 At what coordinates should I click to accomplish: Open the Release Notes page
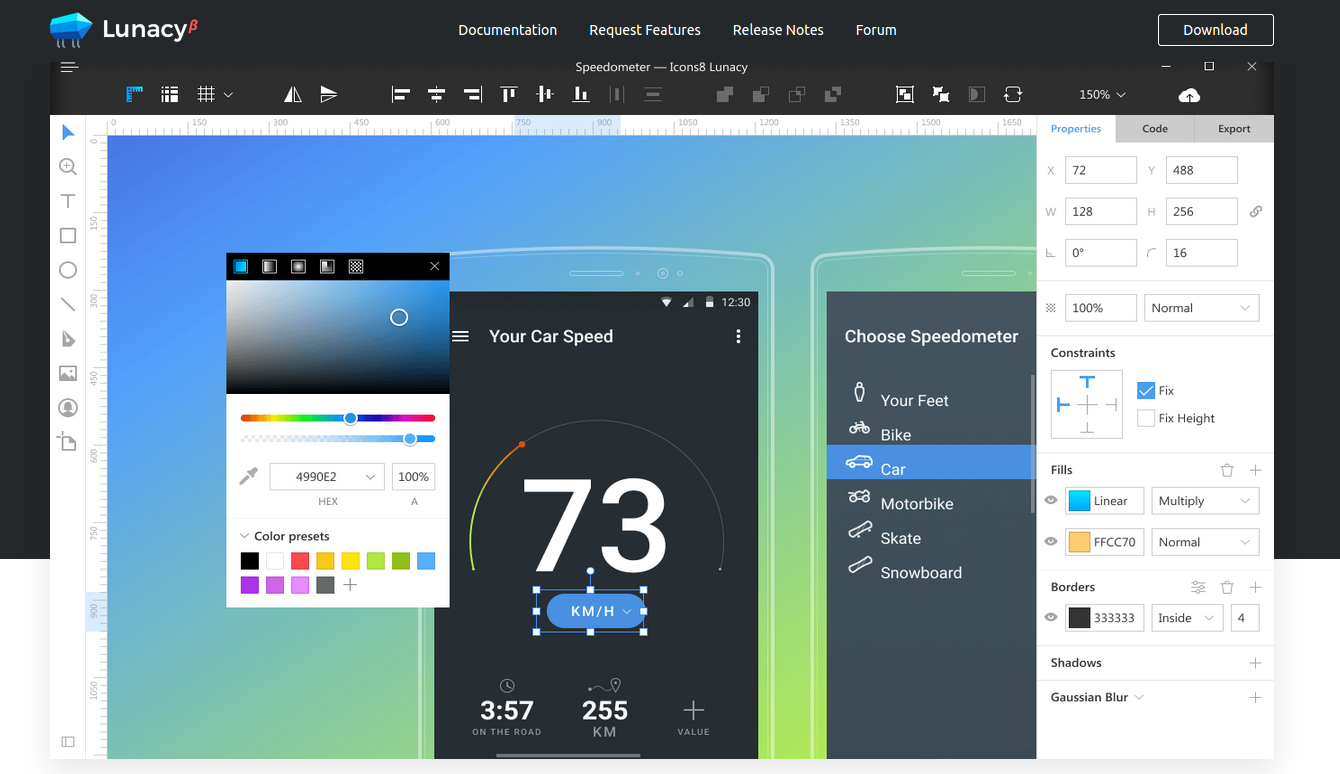778,30
